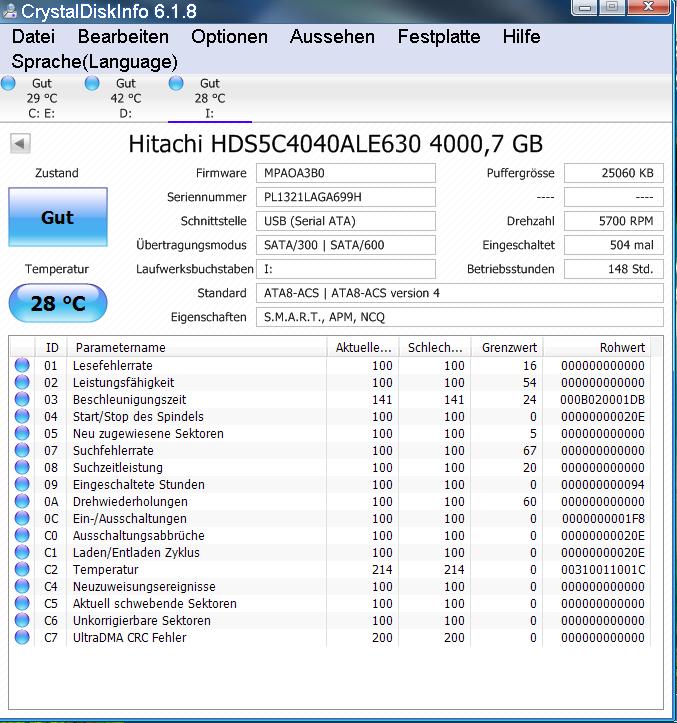Click the Parametername column header
This screenshot has width=677, height=723.
click(197, 347)
